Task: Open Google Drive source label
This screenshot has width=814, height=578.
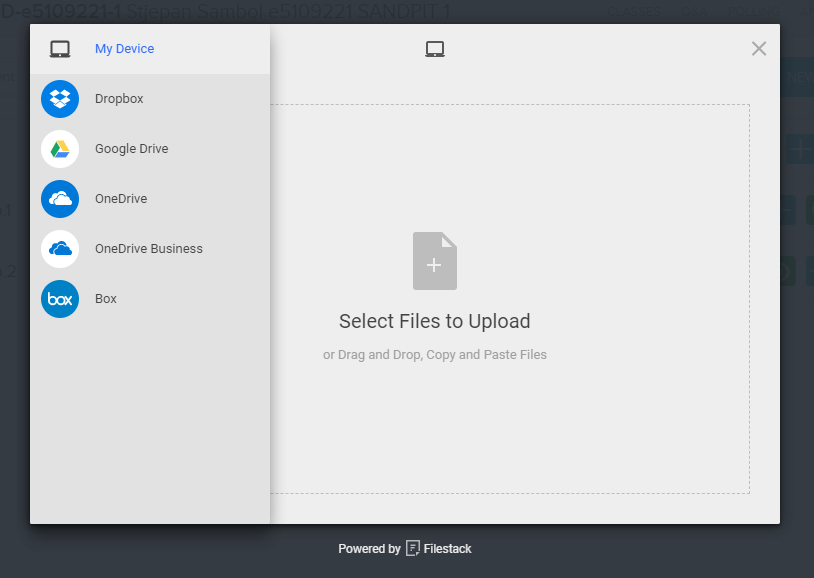Action: [131, 149]
